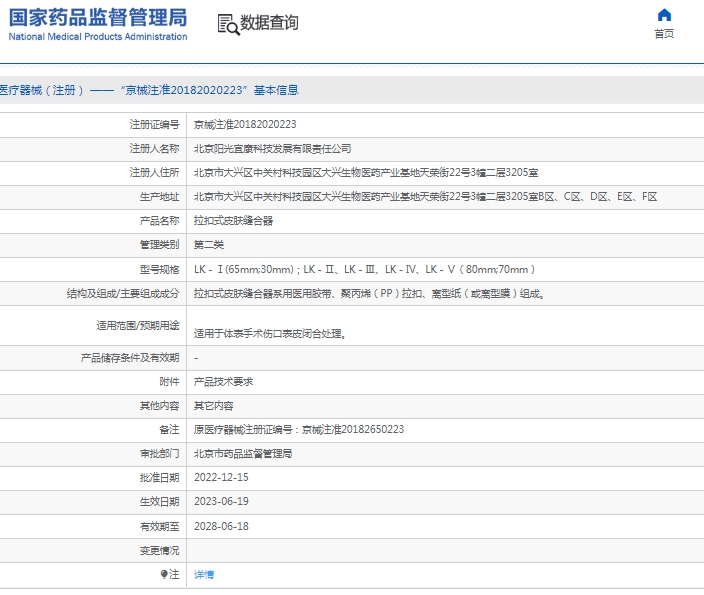Select the LK-Ⅰ(65mm;30mm) model value
704x595 pixels.
[365, 269]
